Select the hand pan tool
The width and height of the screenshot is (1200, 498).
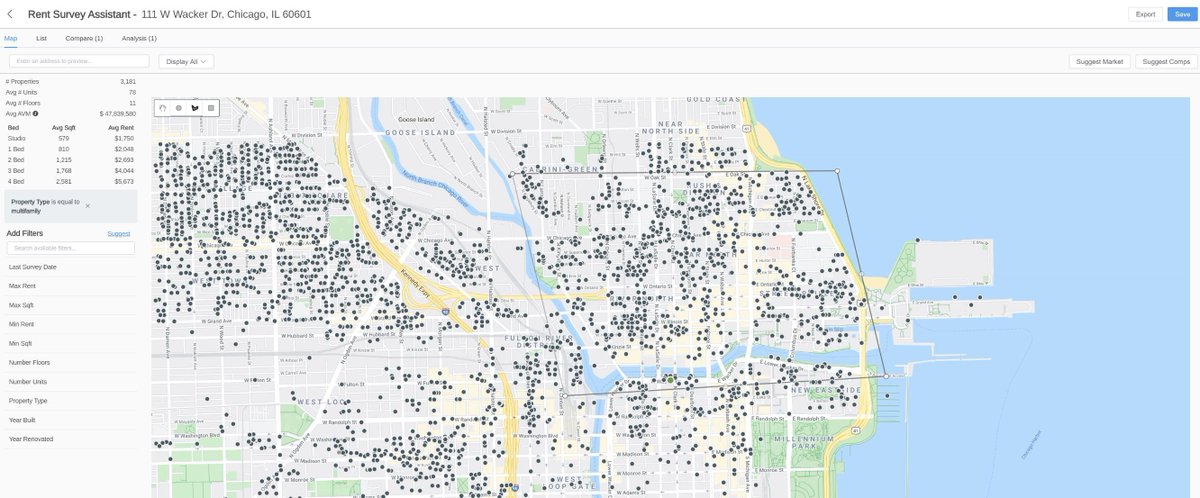point(163,107)
